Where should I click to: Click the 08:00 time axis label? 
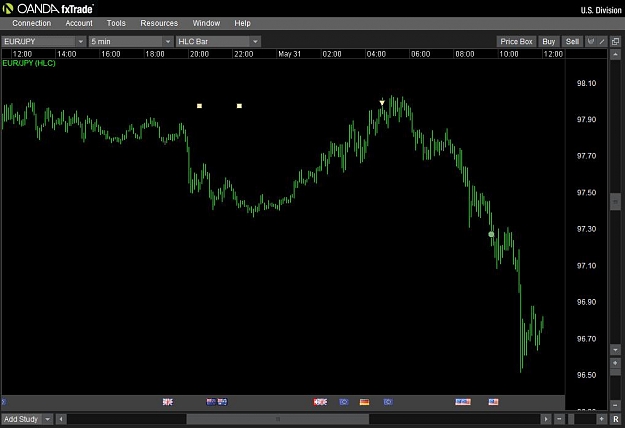[x=465, y=54]
